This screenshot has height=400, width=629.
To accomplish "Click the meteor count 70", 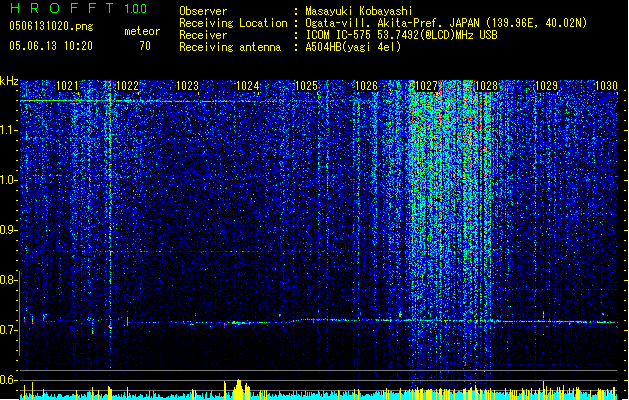I will 145,46.
